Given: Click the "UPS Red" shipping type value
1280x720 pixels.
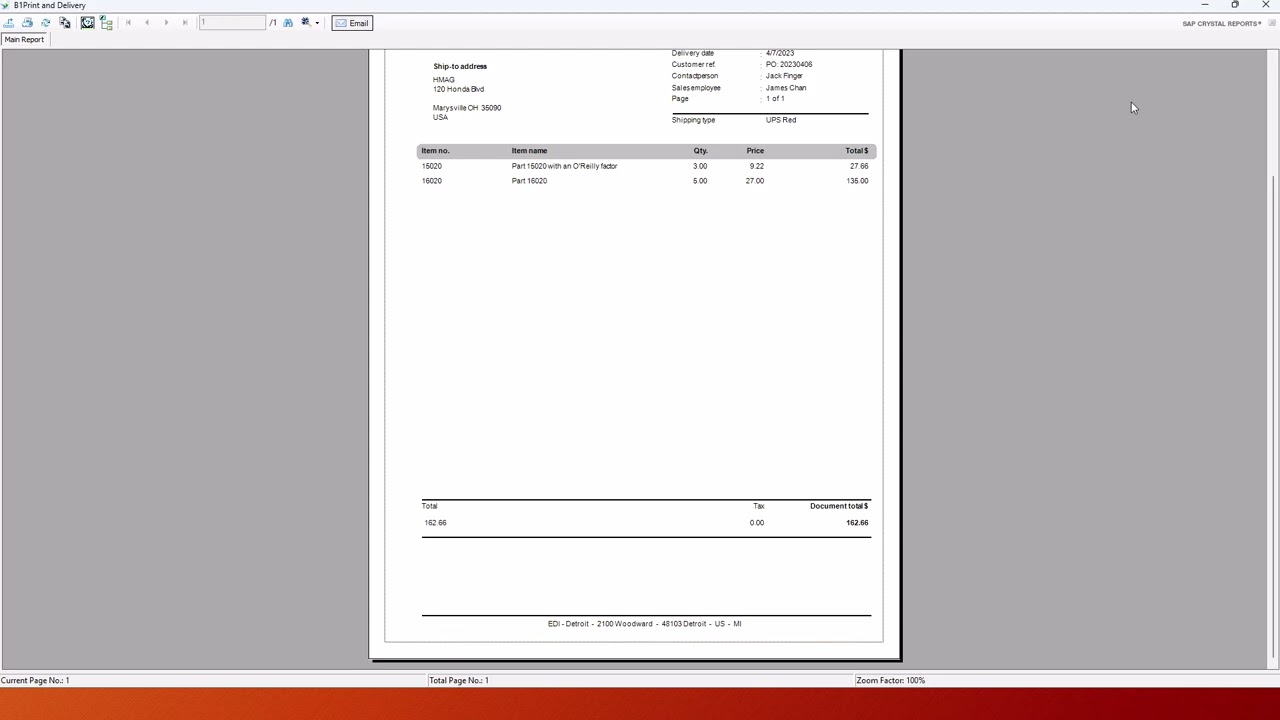Looking at the screenshot, I should click(781, 120).
